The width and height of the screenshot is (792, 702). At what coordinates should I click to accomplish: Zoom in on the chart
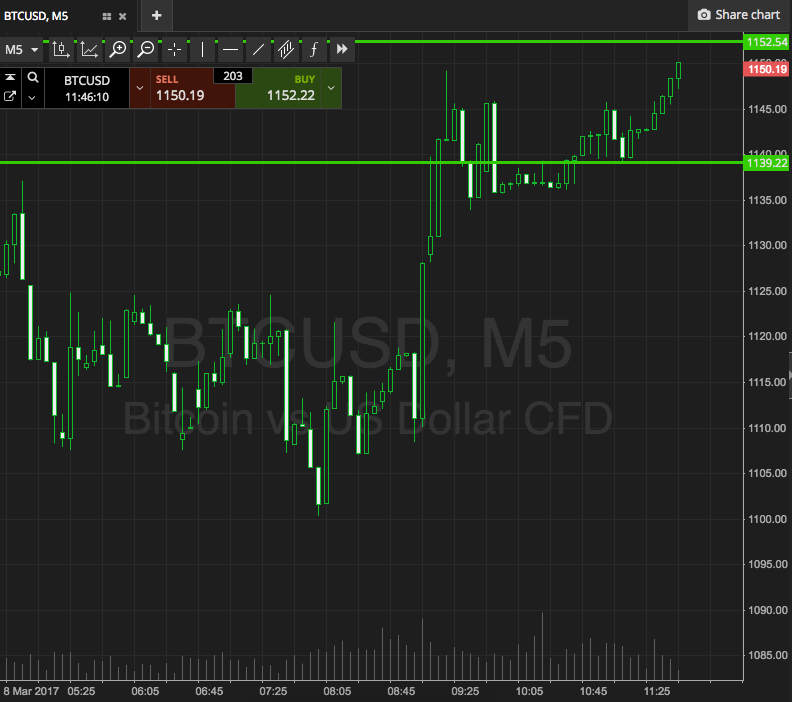(x=118, y=49)
